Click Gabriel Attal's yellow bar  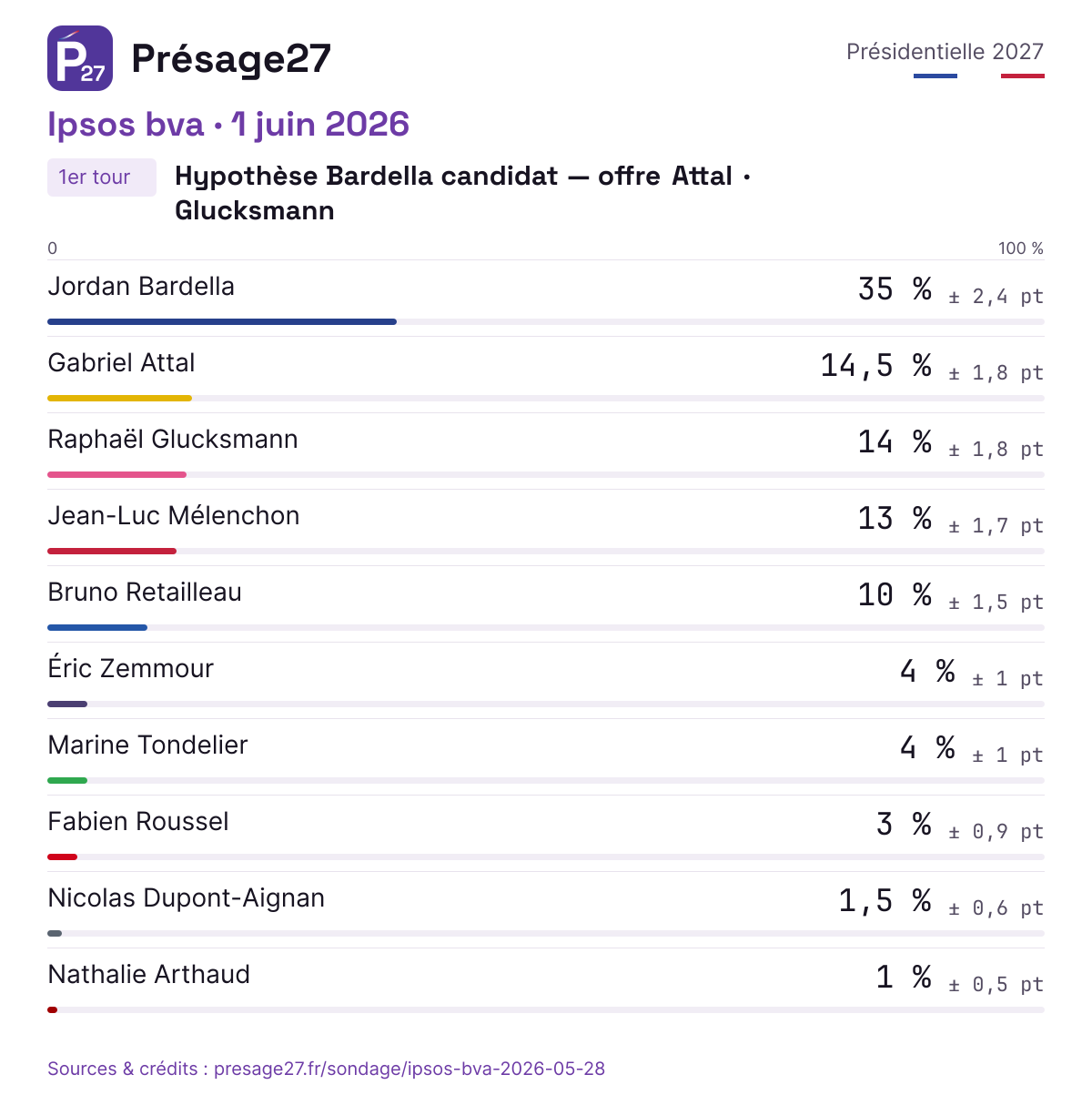pyautogui.click(x=119, y=398)
